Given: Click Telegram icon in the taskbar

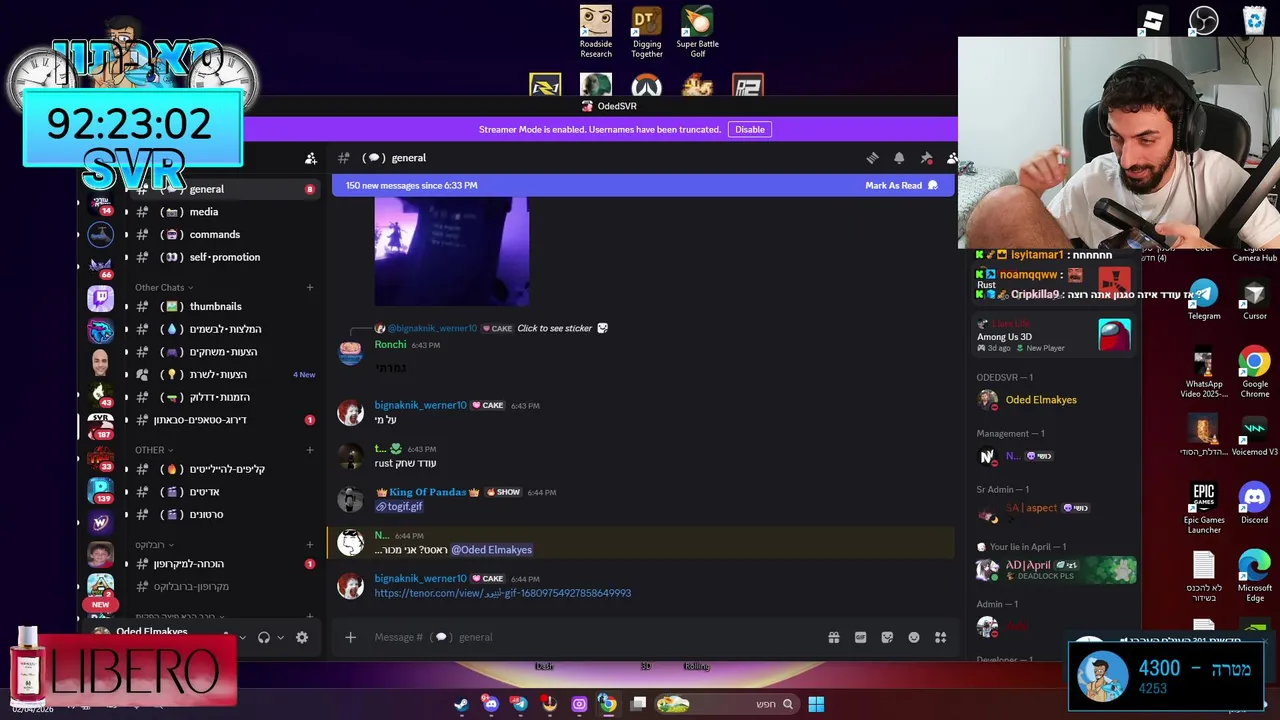Looking at the screenshot, I should pyautogui.click(x=520, y=704).
